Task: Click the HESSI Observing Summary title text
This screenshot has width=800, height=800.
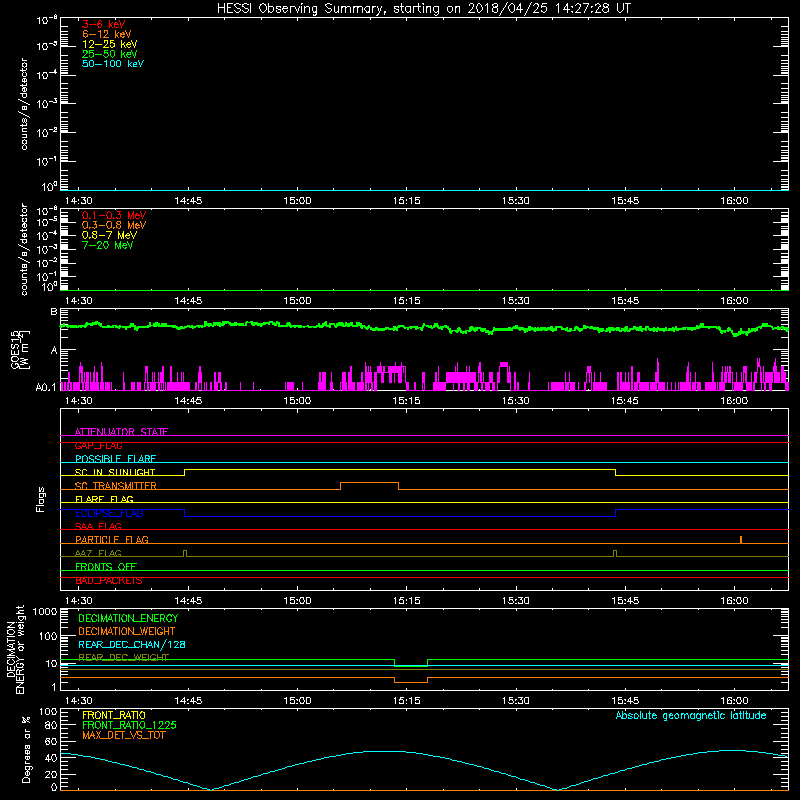Action: (x=423, y=9)
